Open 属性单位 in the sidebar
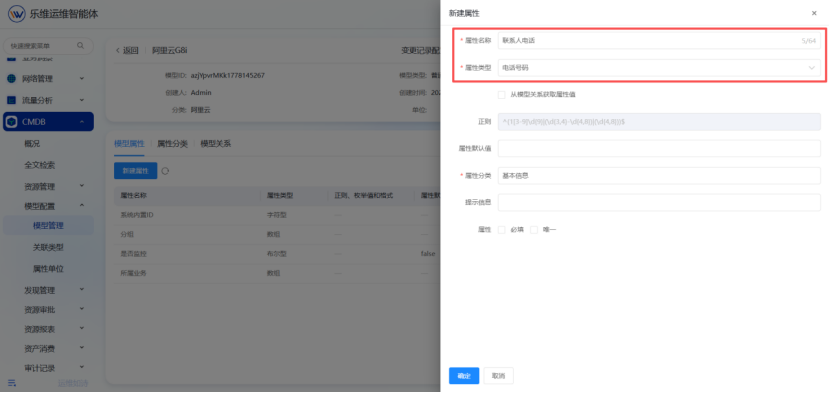Image resolution: width=829 pixels, height=393 pixels. click(48, 269)
